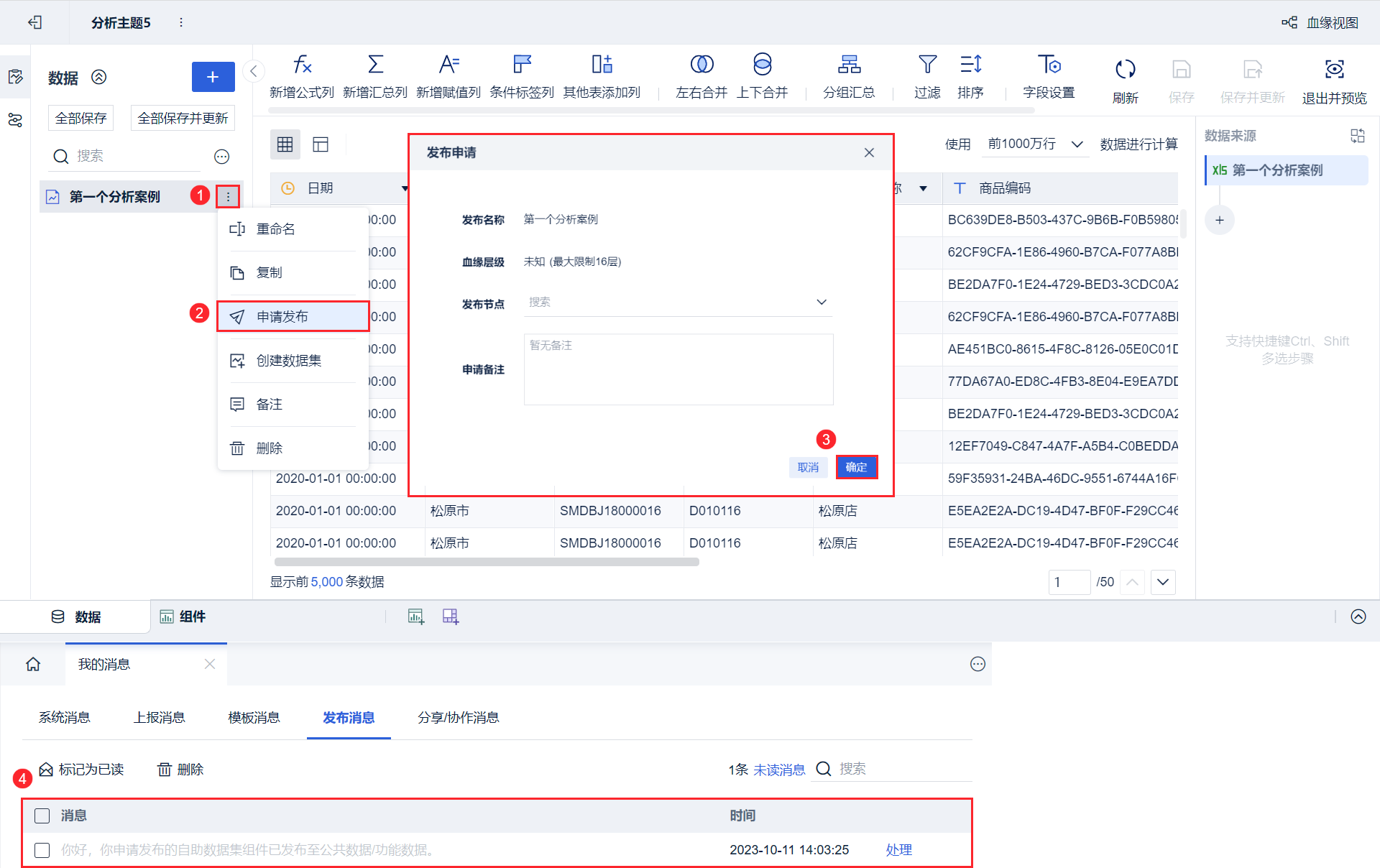Click the 刷新 refresh icon
This screenshot has width=1380, height=868.
[x=1125, y=70]
